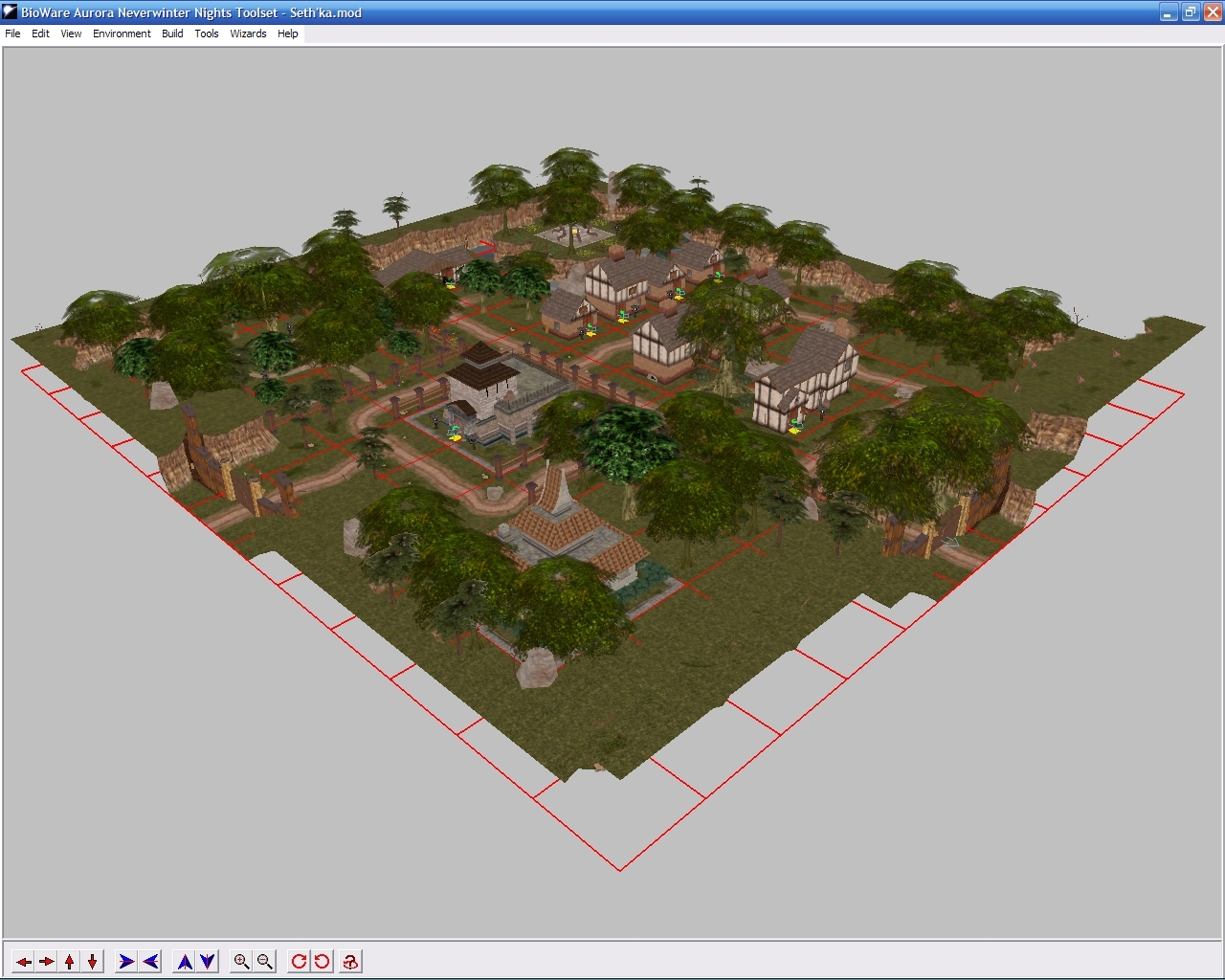Zoom out with the magnifier minus icon
Image resolution: width=1225 pixels, height=980 pixels.
coord(265,962)
